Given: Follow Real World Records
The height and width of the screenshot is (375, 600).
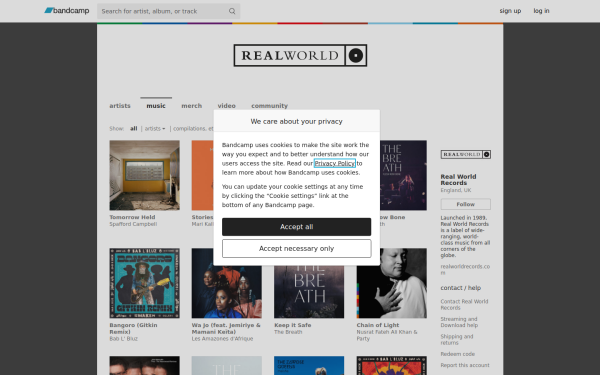Looking at the screenshot, I should pyautogui.click(x=465, y=204).
